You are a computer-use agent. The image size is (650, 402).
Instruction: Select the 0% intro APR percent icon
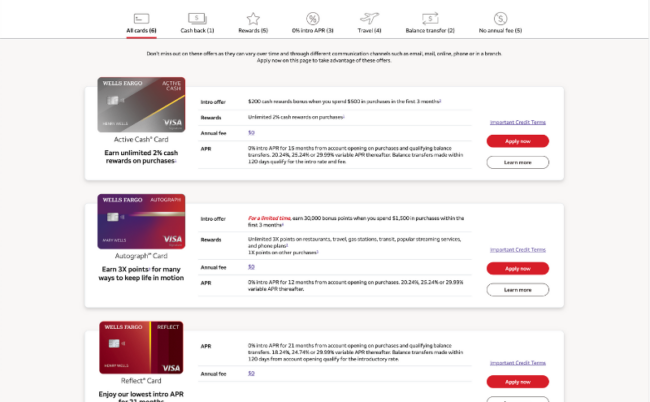[x=312, y=18]
